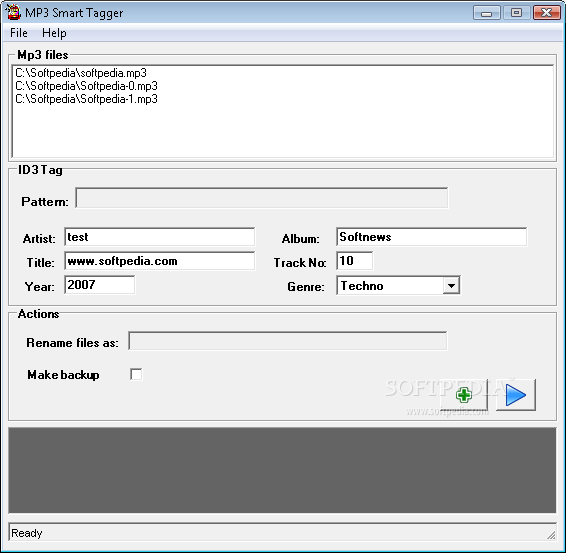
Task: Click into the Pattern input field
Action: point(262,198)
